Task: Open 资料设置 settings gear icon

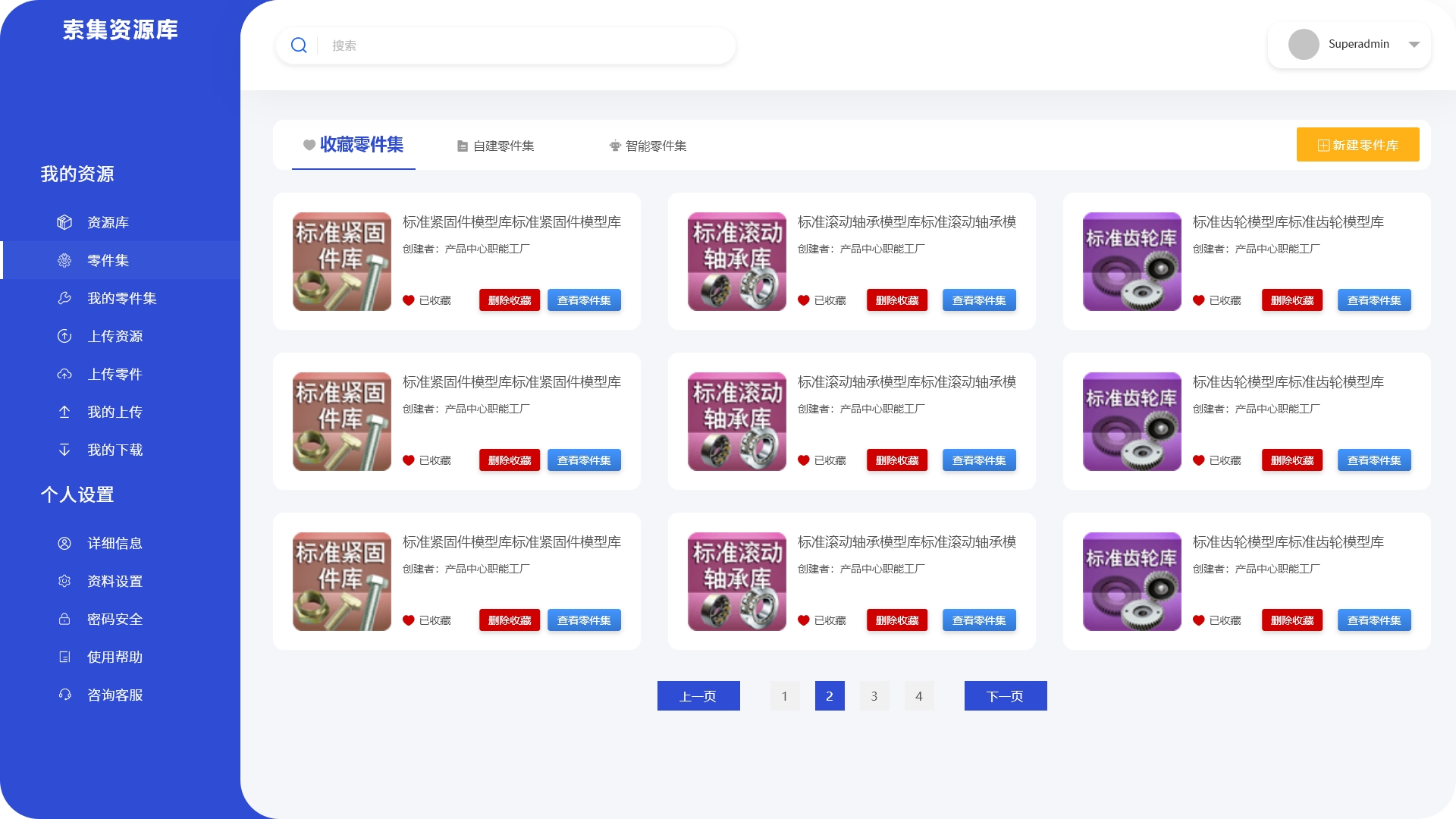Action: 64,581
